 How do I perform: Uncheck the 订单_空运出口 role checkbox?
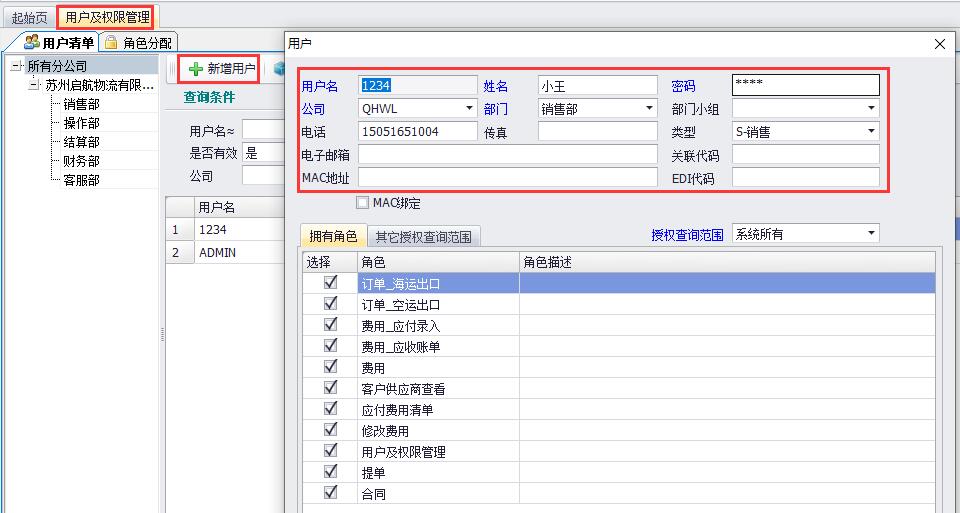click(331, 303)
